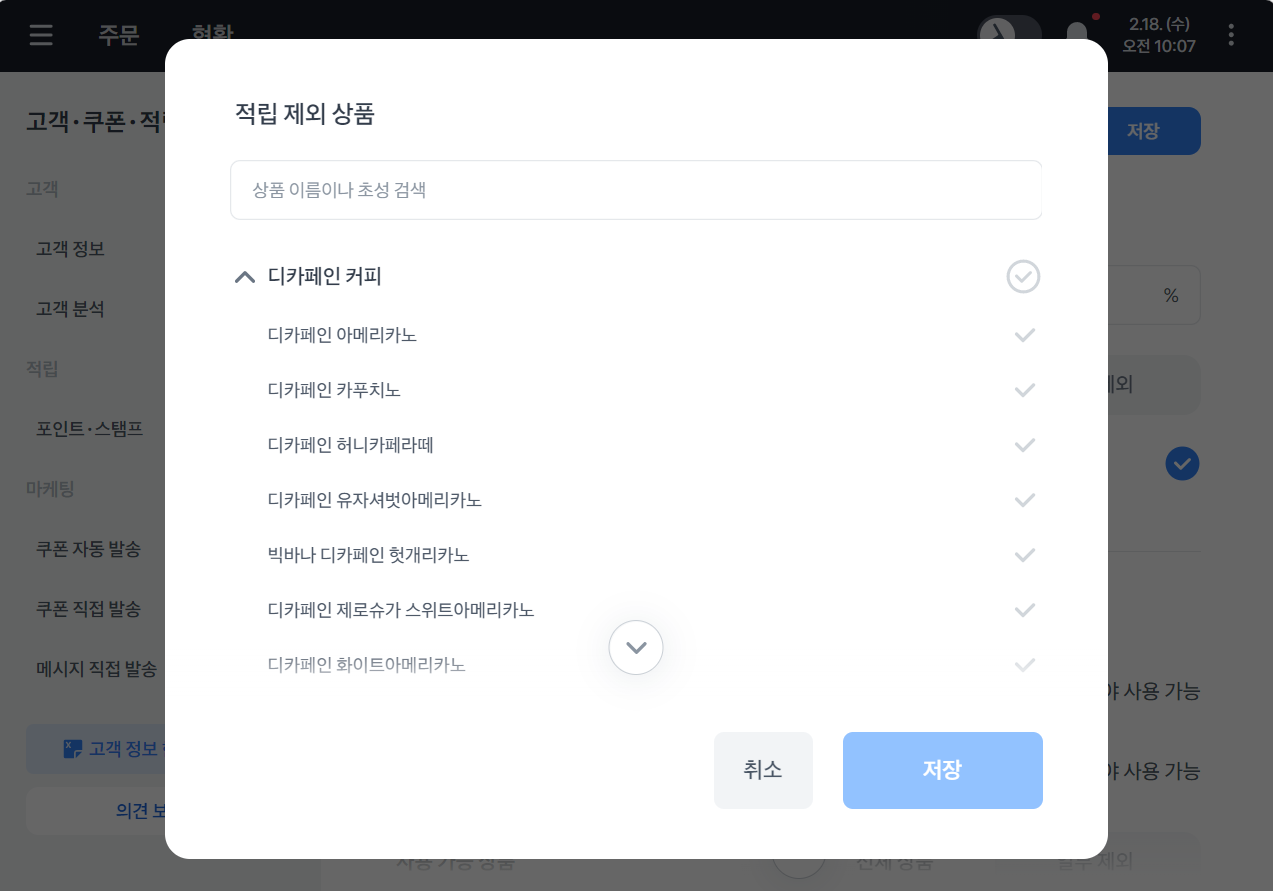Screen dimensions: 1273x891
Task: Check 디카페인 카푸치노 item
Action: [1024, 390]
